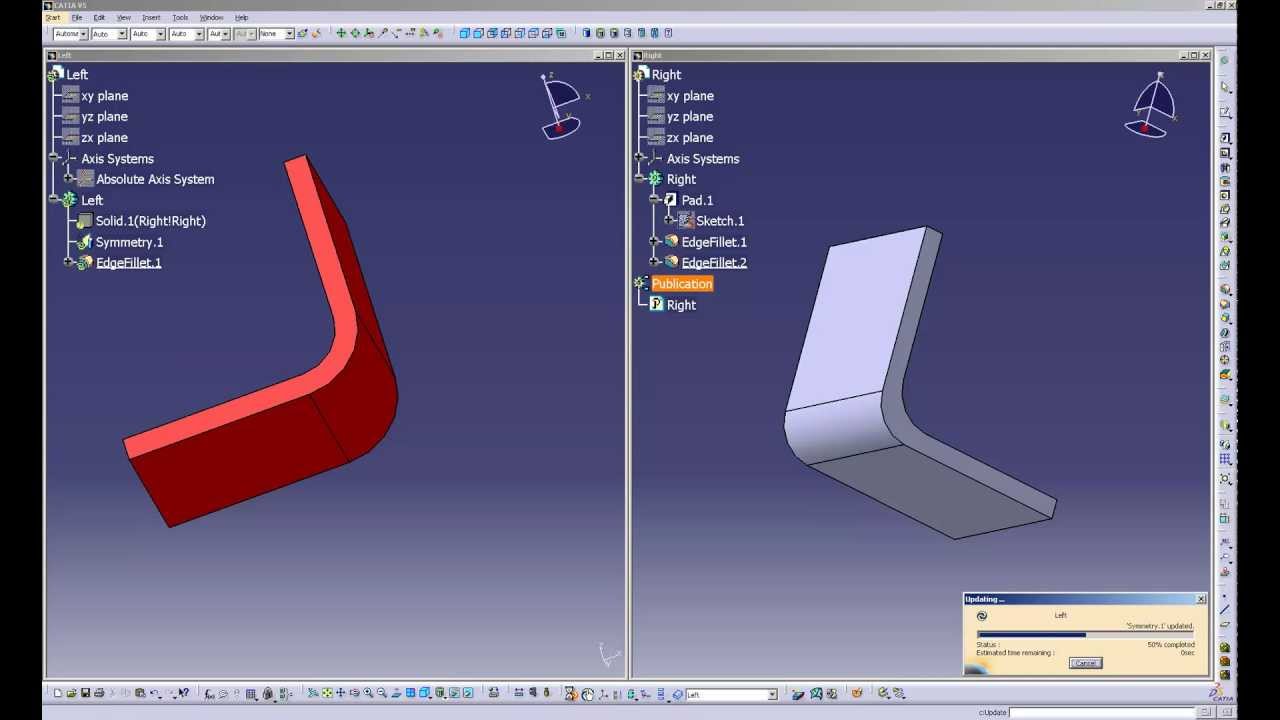Toggle expander of EdgeFillet.2 node
1280x720 pixels.
click(x=654, y=262)
